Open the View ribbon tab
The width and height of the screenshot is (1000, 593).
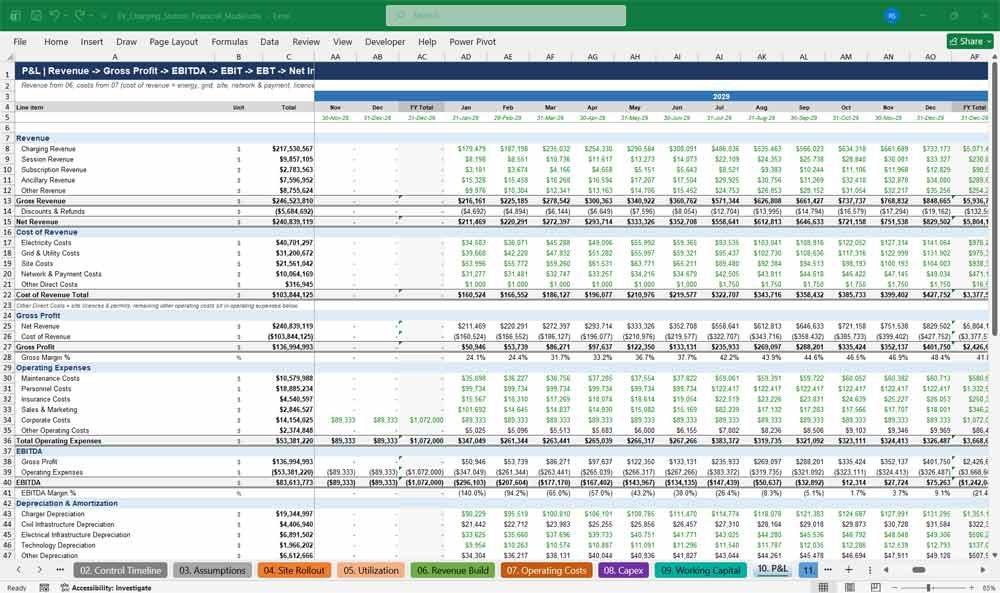tap(342, 41)
